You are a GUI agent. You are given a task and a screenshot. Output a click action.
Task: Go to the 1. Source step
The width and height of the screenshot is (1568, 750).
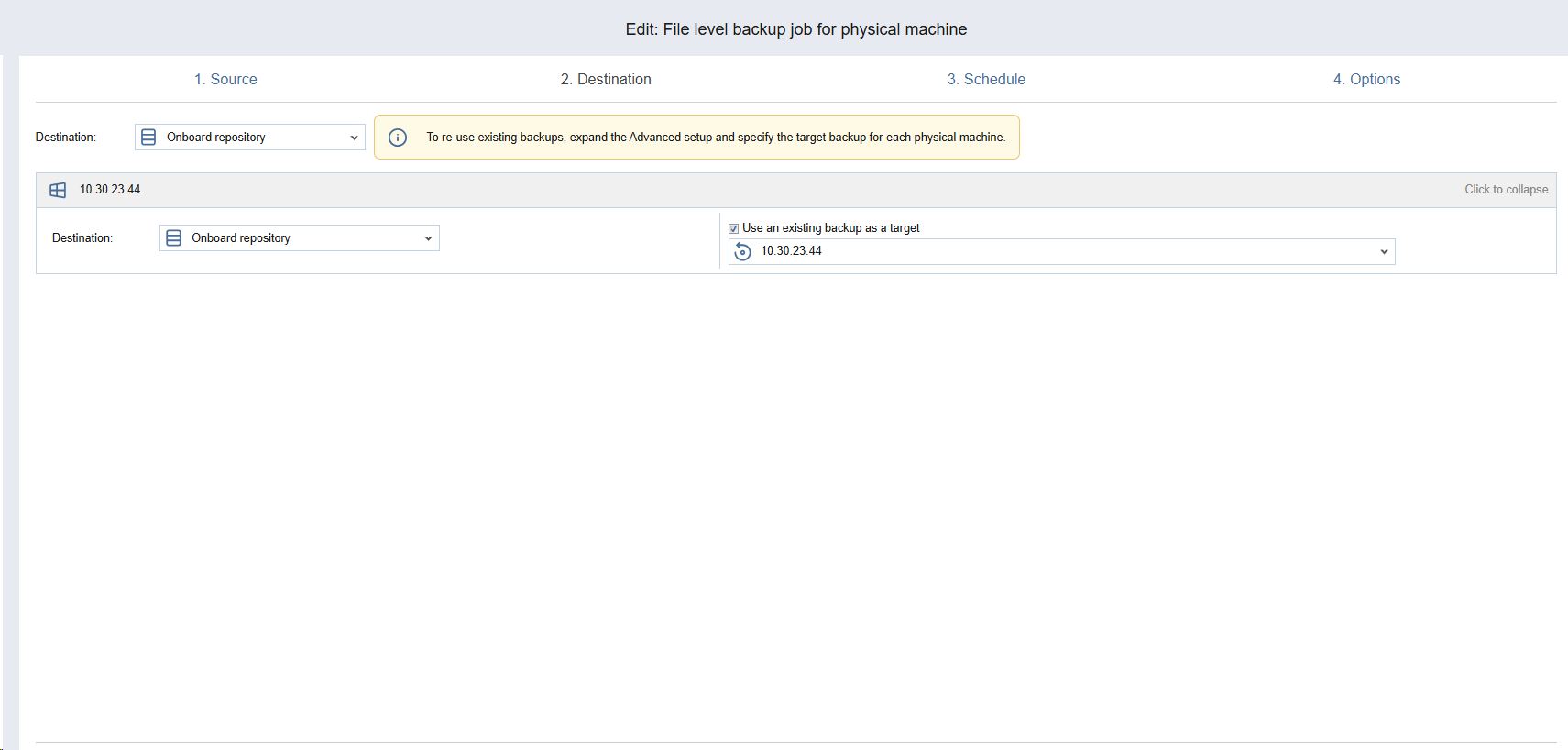click(225, 80)
